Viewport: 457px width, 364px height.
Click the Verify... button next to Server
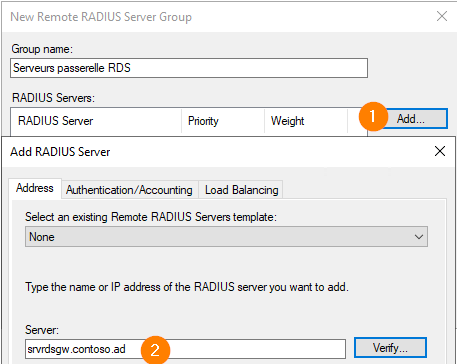[x=390, y=348]
